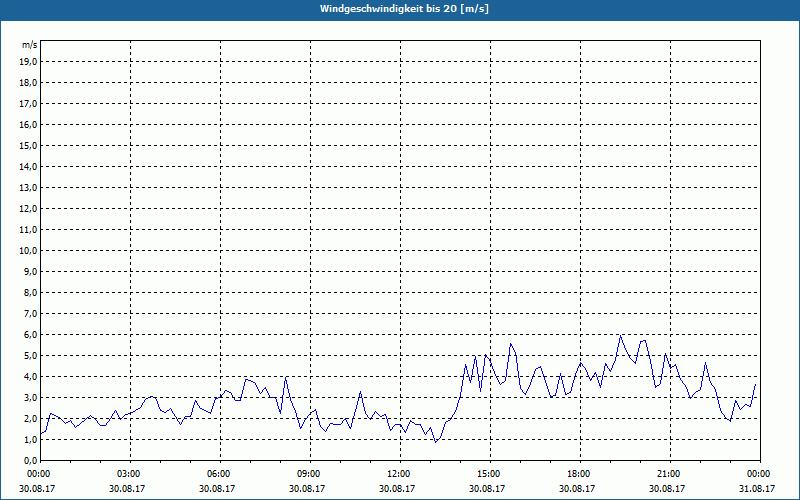Click the 5,0 y-axis label

click(31, 356)
